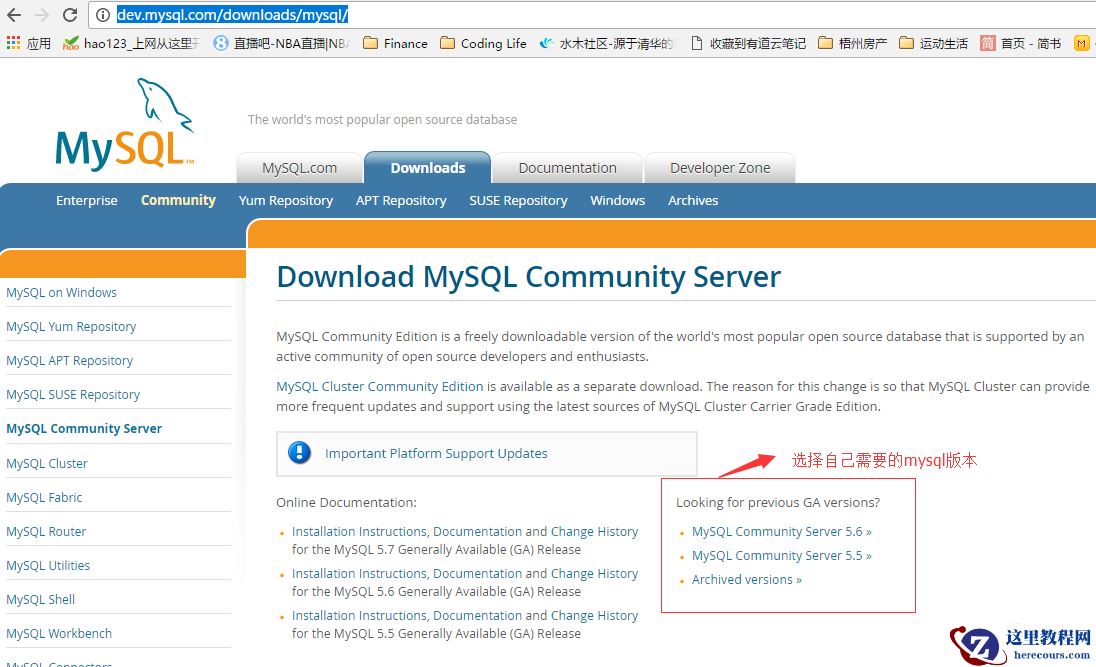
Task: Open the Finance bookmarks folder
Action: (396, 43)
